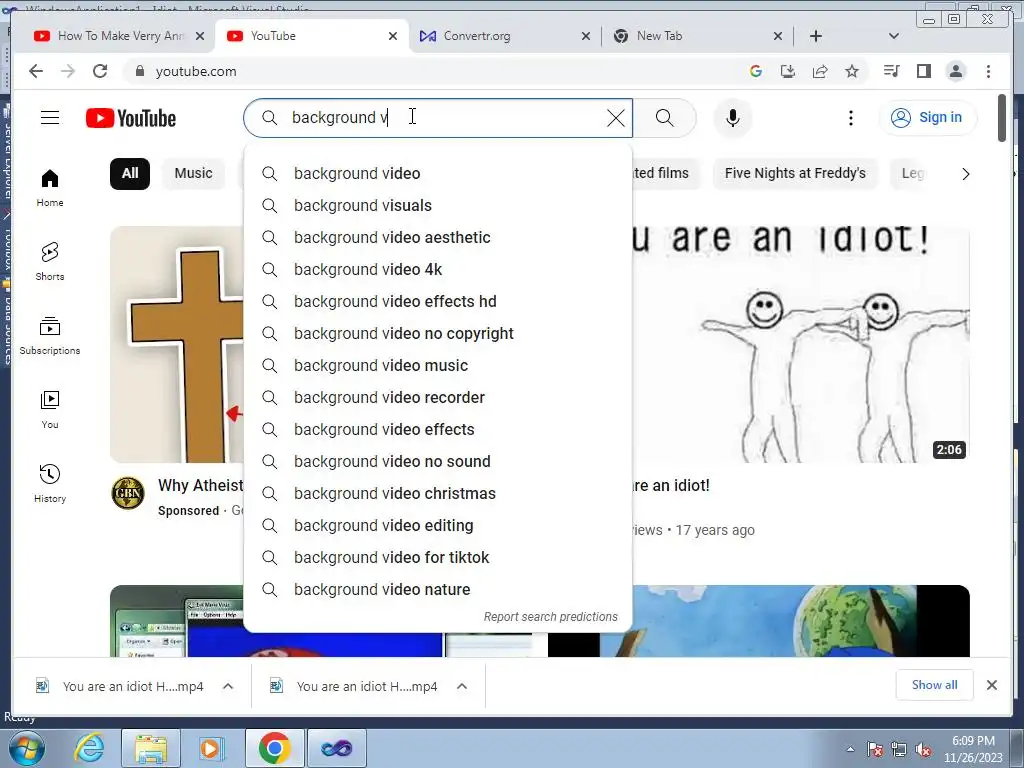Open the media control icon in Chrome toolbar
The width and height of the screenshot is (1024, 768).
pyautogui.click(x=891, y=71)
